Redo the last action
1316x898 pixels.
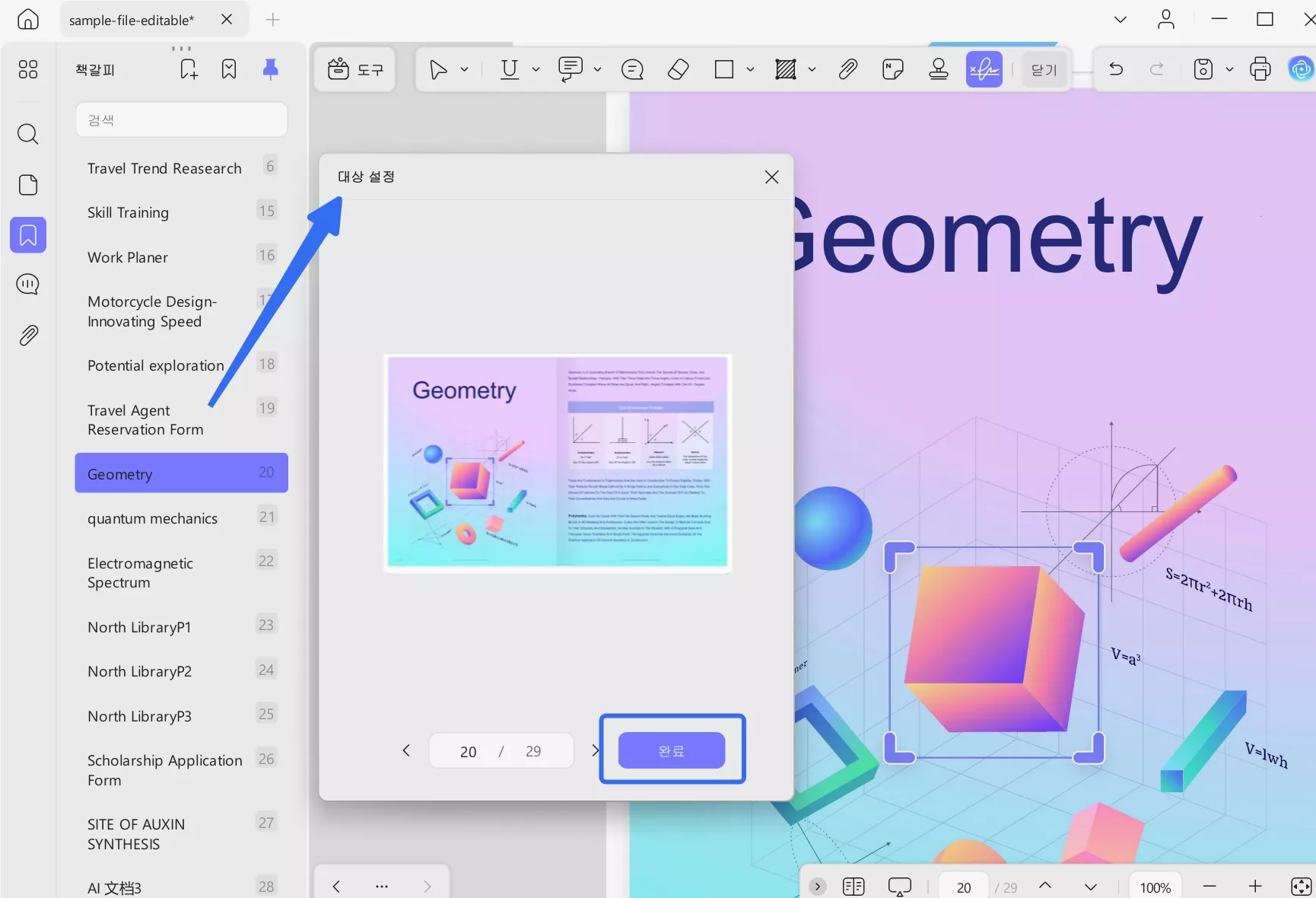coord(1157,69)
